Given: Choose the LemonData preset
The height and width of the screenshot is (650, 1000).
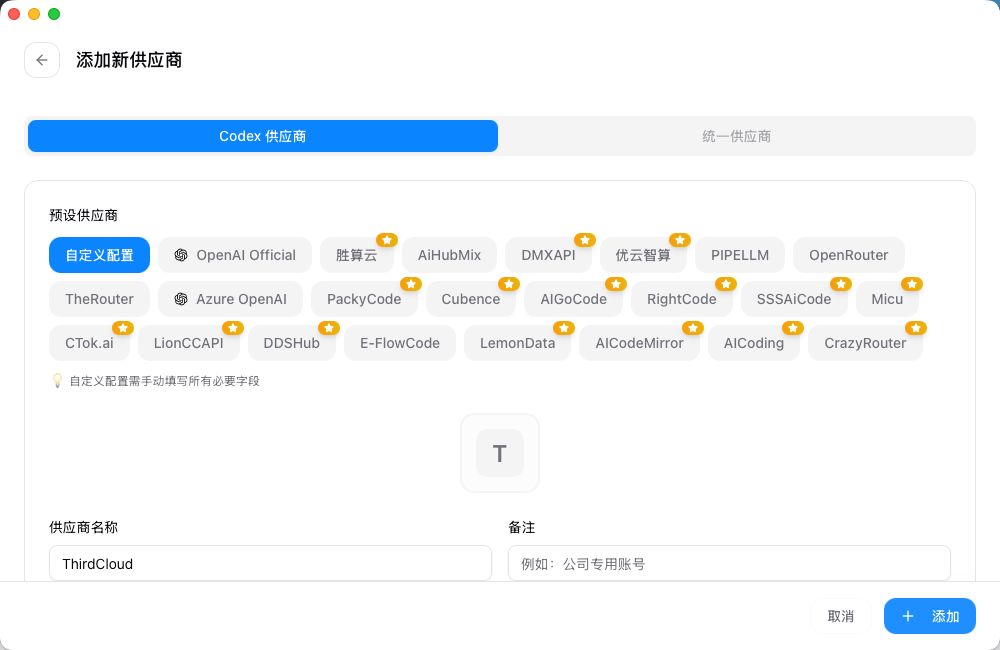Looking at the screenshot, I should click(517, 343).
